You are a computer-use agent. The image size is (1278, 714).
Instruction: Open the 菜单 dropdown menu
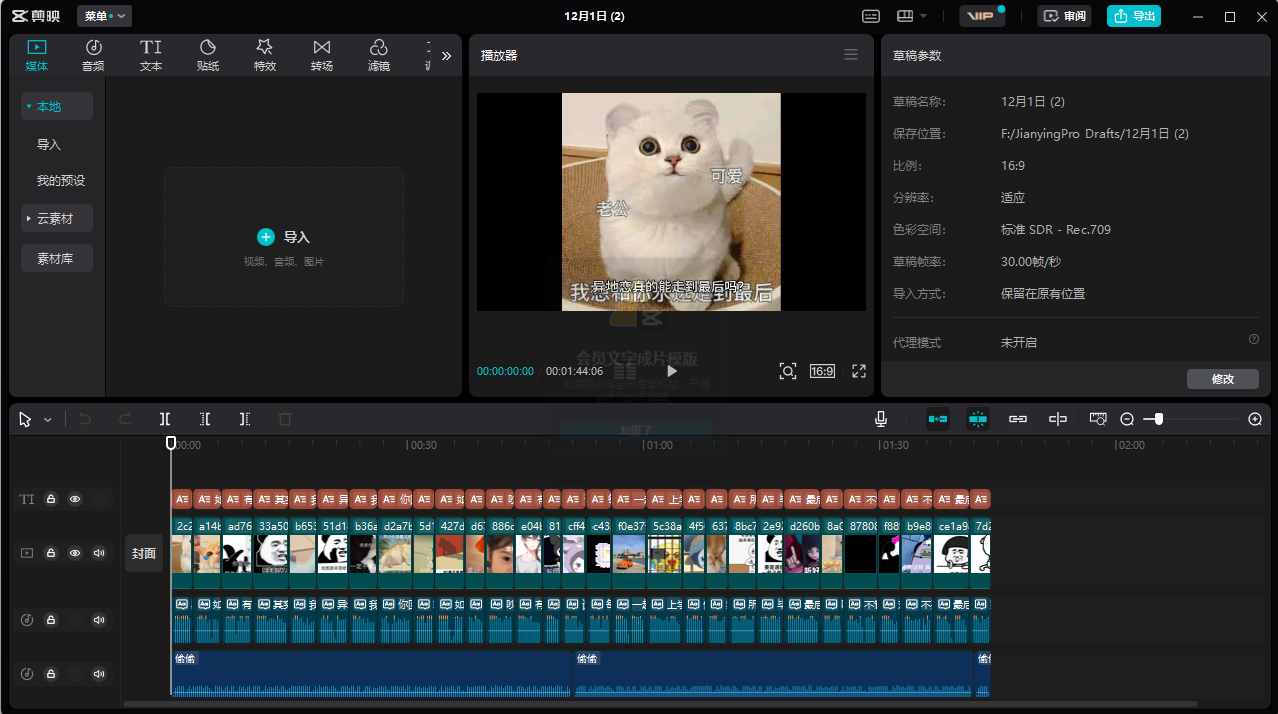pos(104,16)
